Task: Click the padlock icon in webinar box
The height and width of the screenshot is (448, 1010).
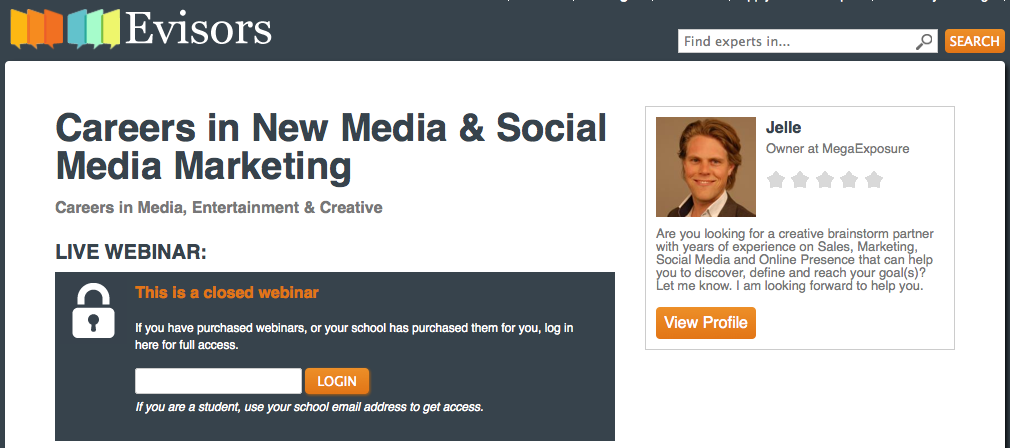Action: [x=93, y=310]
